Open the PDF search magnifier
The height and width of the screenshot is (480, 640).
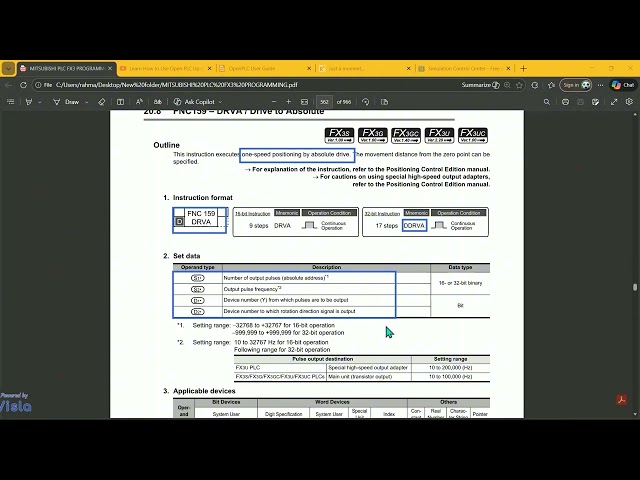tap(549, 102)
